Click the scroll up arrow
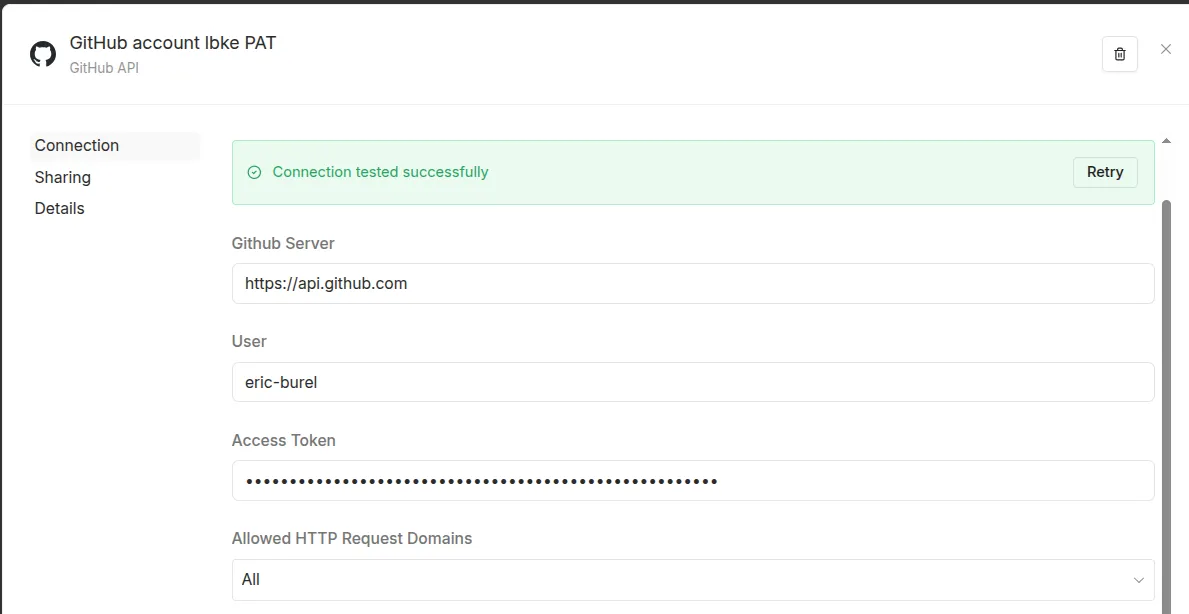This screenshot has height=614, width=1189. click(1166, 141)
